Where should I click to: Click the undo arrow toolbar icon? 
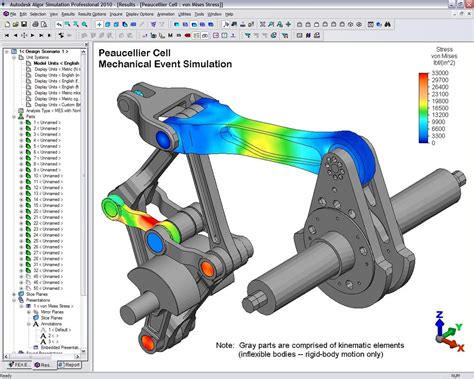[x=59, y=24]
